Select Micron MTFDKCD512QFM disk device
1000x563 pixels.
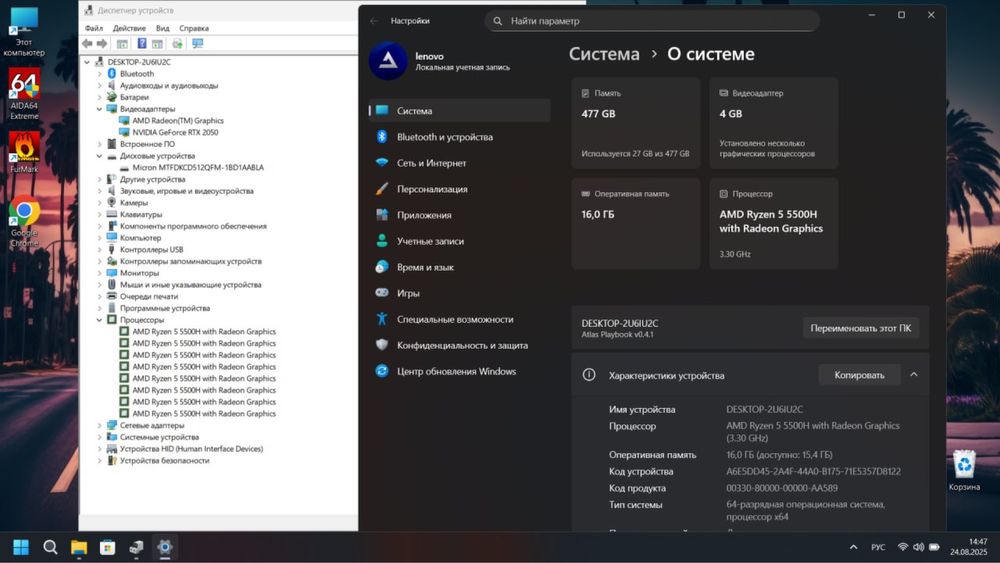pos(198,168)
